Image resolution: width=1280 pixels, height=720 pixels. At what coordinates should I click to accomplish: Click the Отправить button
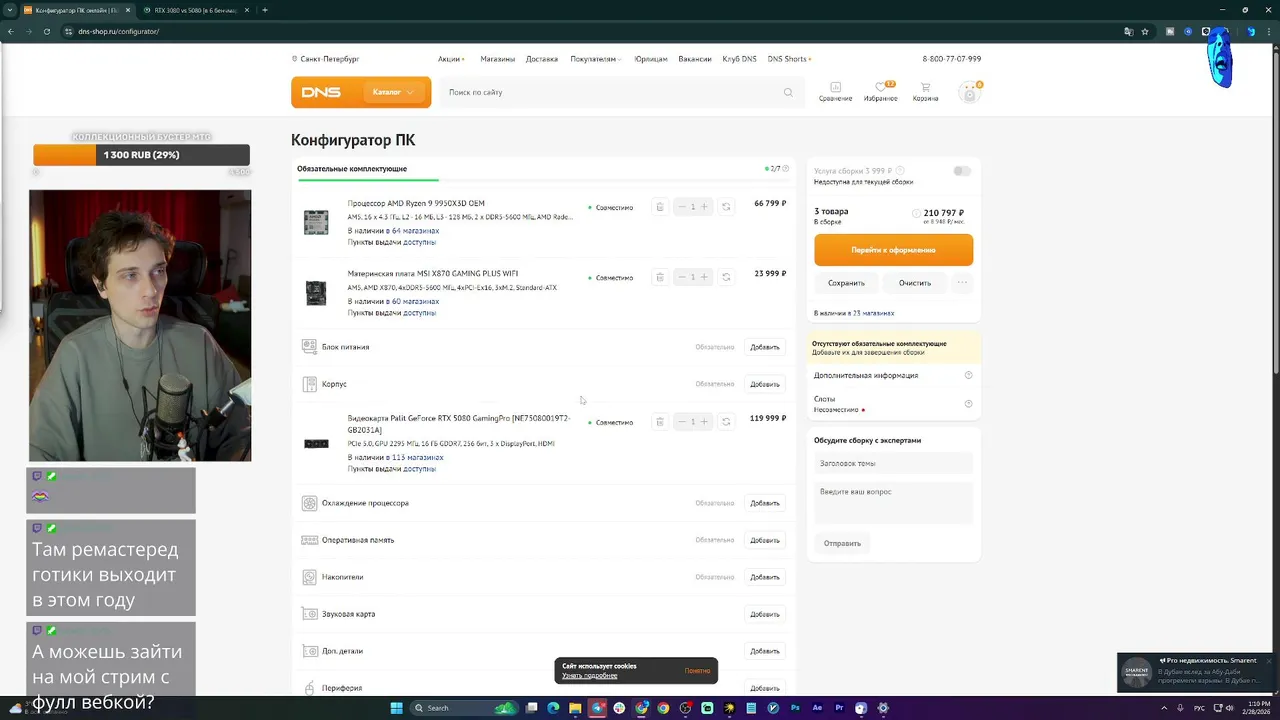[x=842, y=543]
